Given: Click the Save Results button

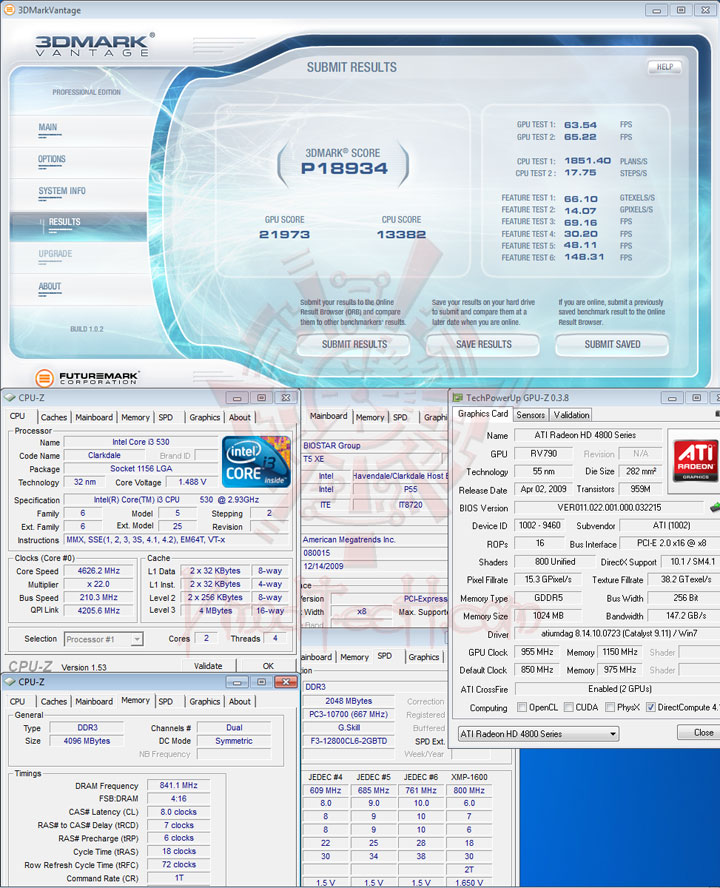Looking at the screenshot, I should 484,344.
